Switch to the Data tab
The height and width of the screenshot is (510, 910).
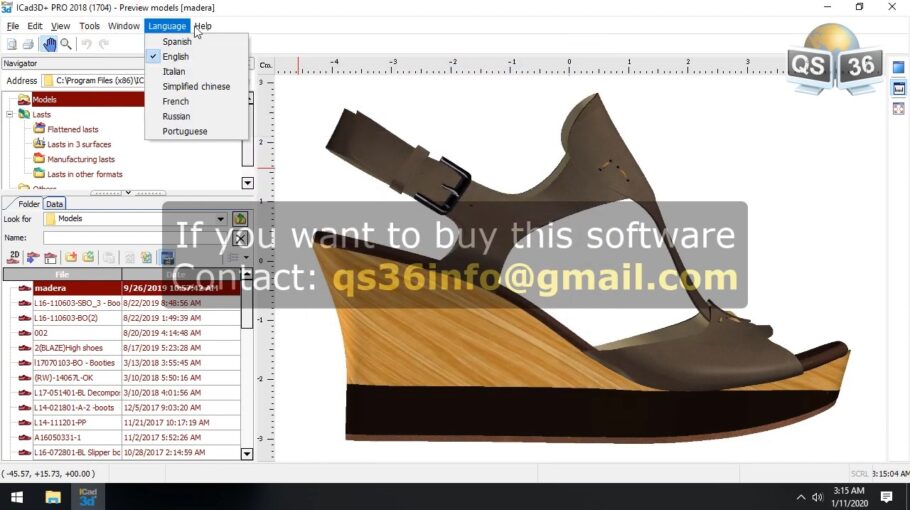tap(55, 204)
